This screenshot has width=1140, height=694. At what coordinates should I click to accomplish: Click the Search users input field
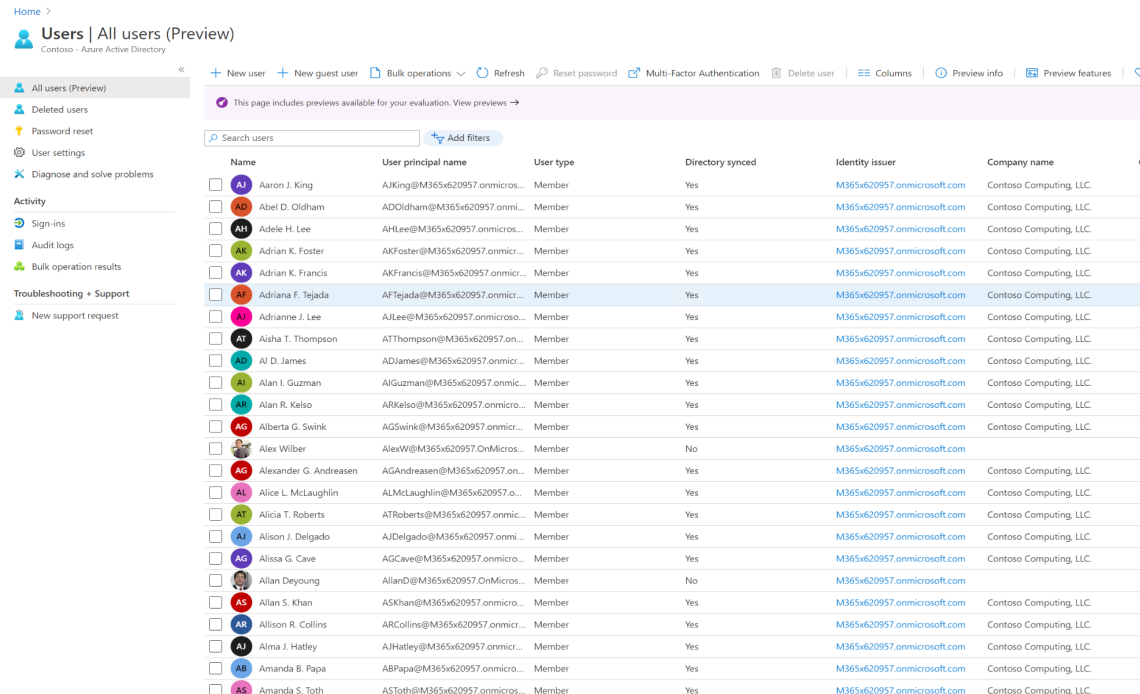pos(312,138)
